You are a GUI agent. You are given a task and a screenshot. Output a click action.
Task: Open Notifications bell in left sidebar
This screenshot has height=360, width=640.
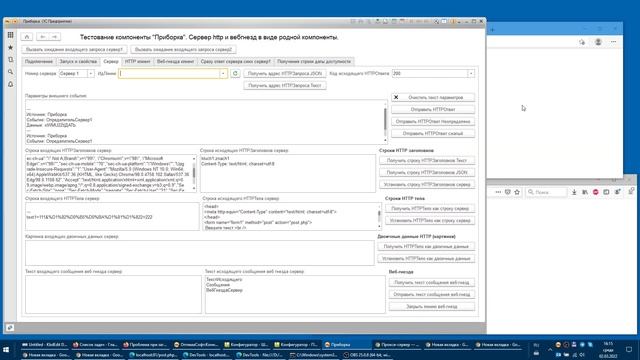tap(10, 84)
